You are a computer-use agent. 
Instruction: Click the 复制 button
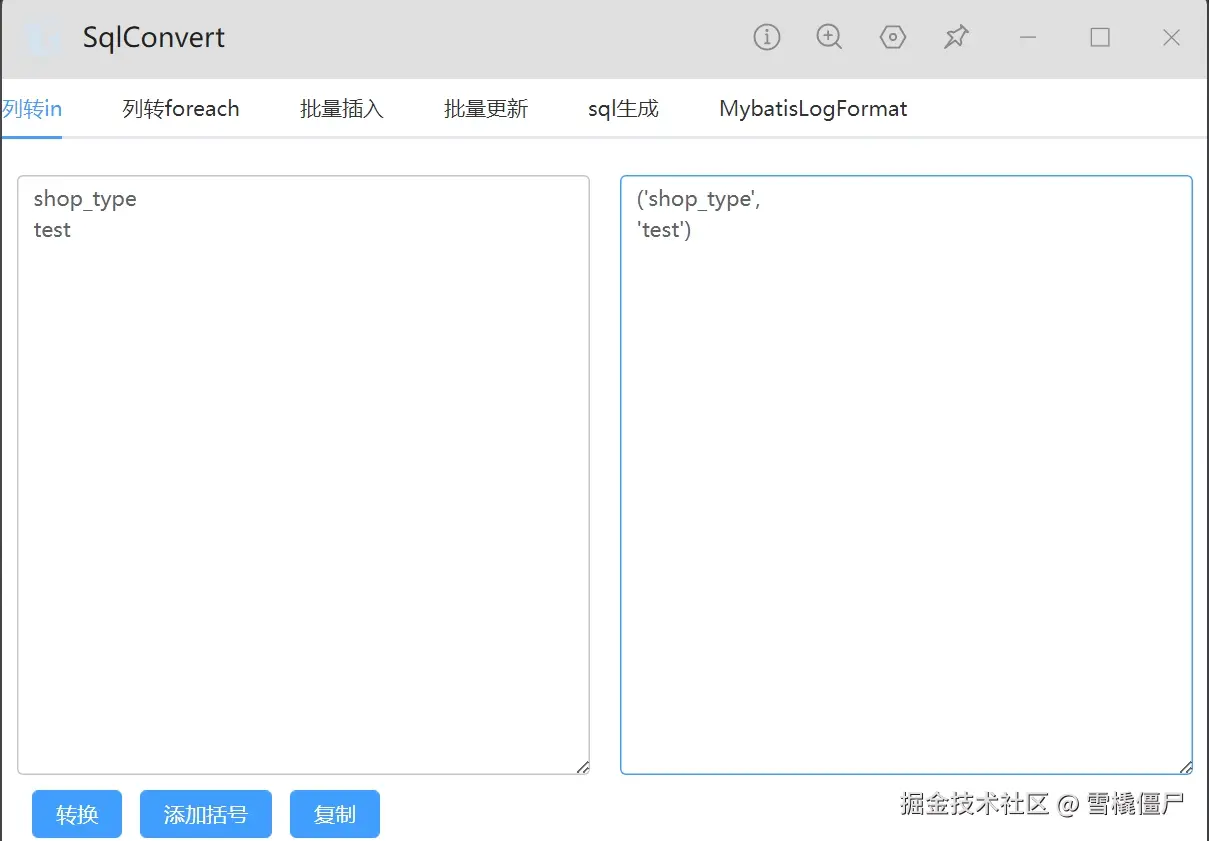(x=335, y=814)
